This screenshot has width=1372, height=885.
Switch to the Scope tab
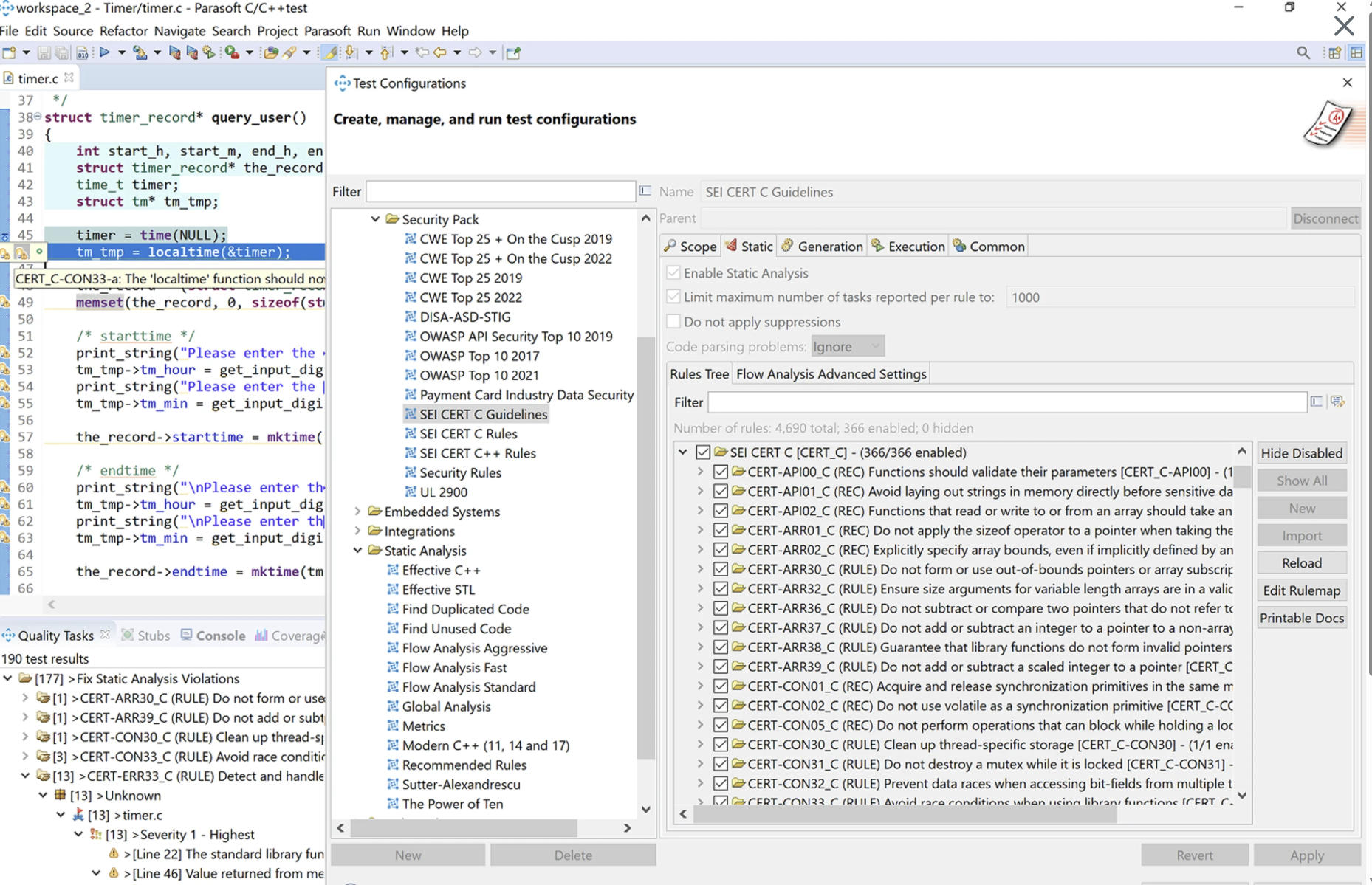[x=690, y=246]
